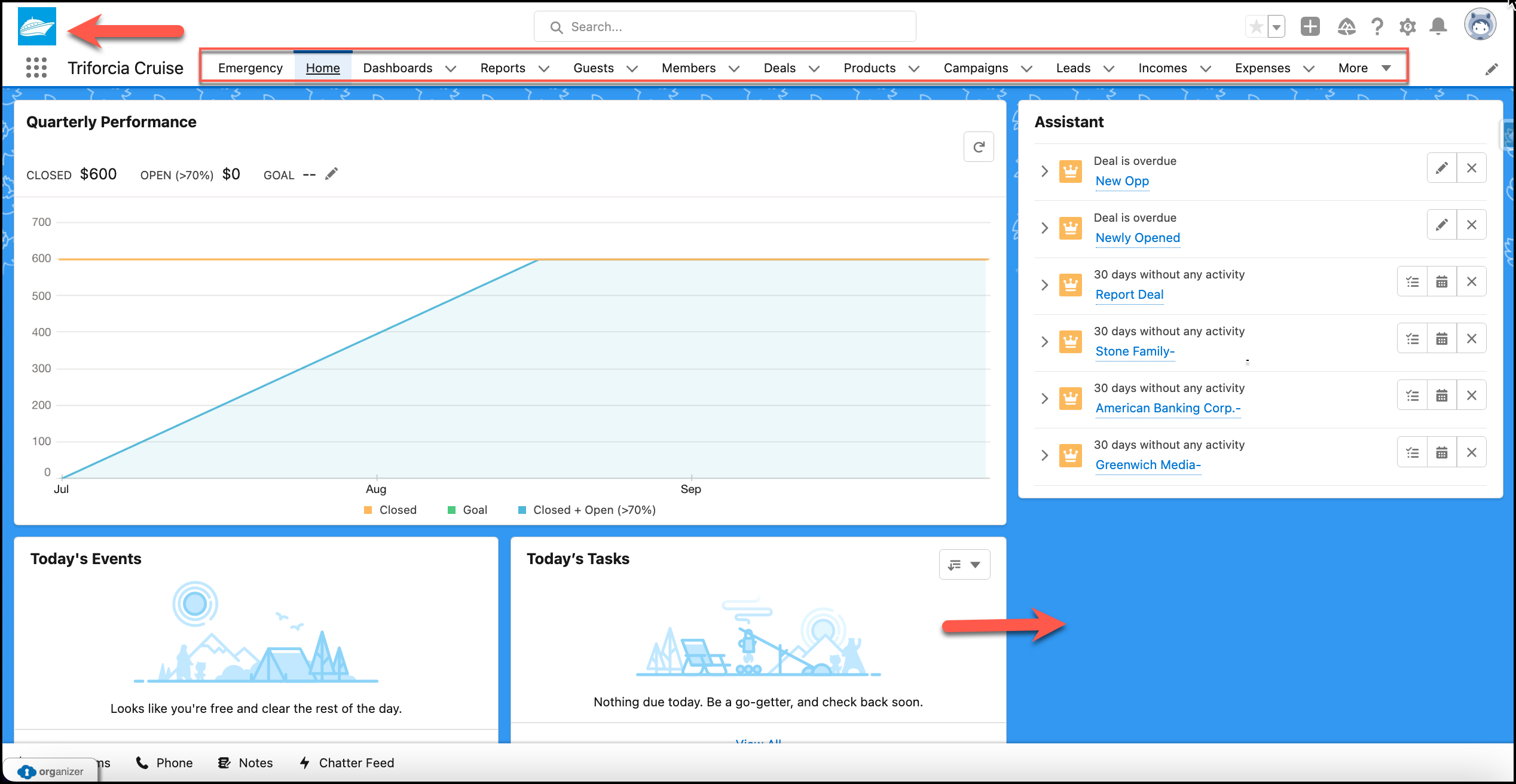Dismiss the New Opp assistant item
This screenshot has height=784, width=1516.
click(x=1472, y=168)
